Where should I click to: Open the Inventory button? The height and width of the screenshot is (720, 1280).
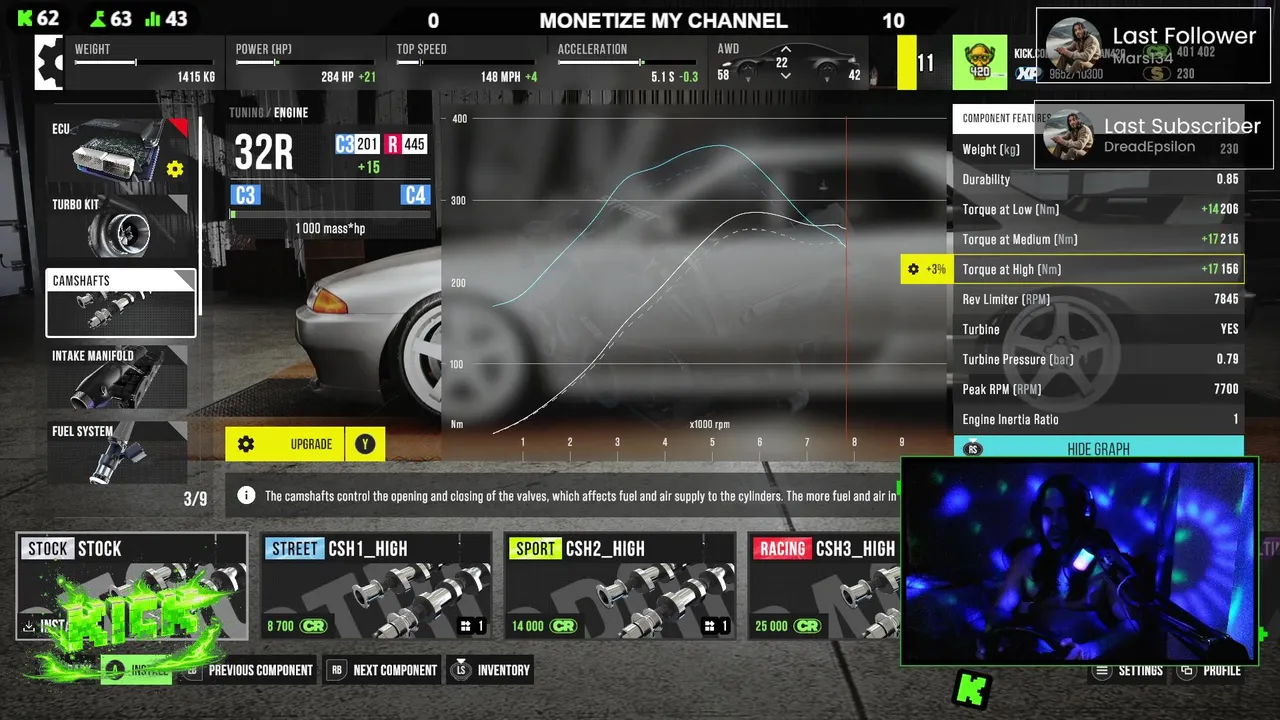click(491, 670)
